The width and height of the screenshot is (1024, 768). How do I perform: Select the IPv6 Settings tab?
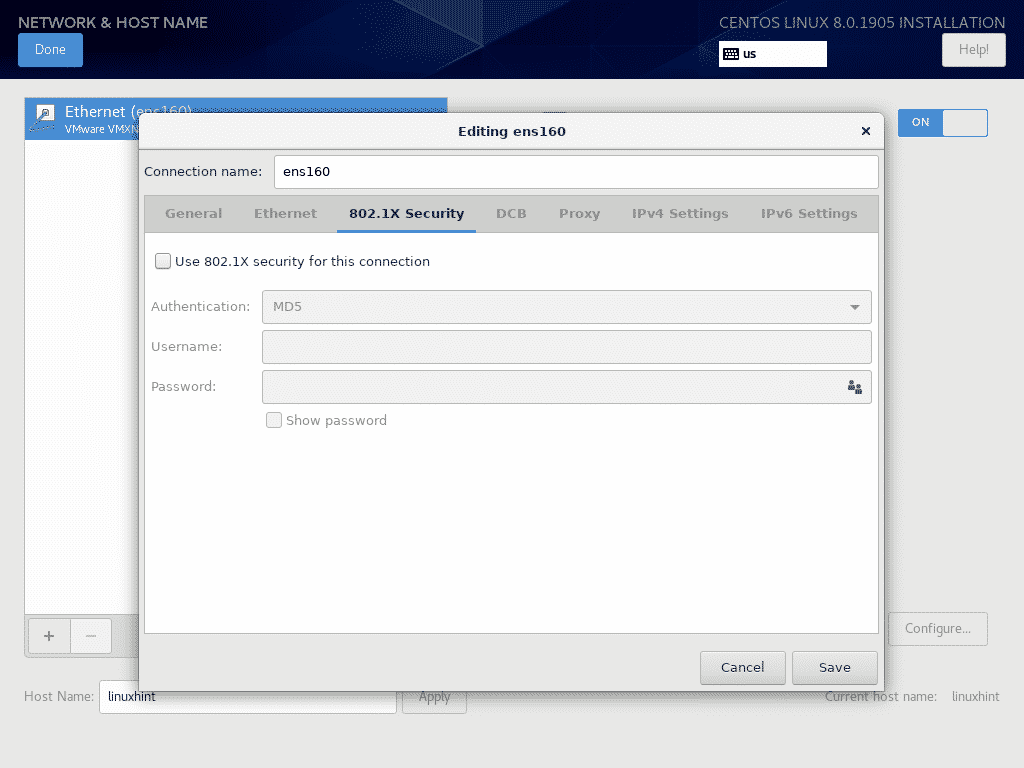[809, 214]
